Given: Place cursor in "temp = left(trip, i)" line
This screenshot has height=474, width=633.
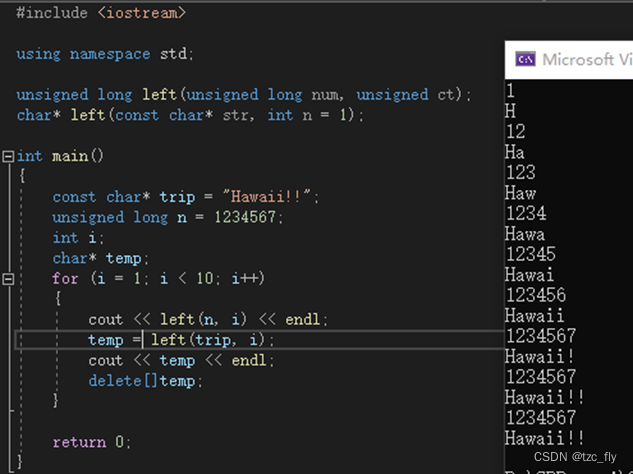Looking at the screenshot, I should click(x=181, y=340).
